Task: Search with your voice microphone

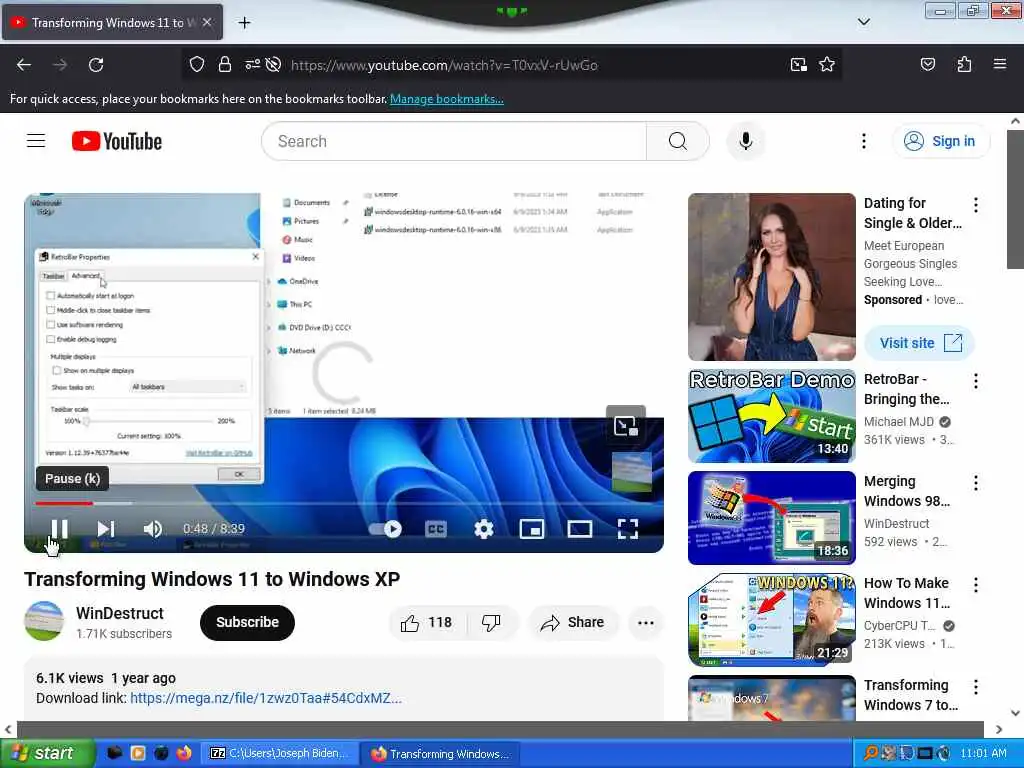Action: [x=745, y=141]
